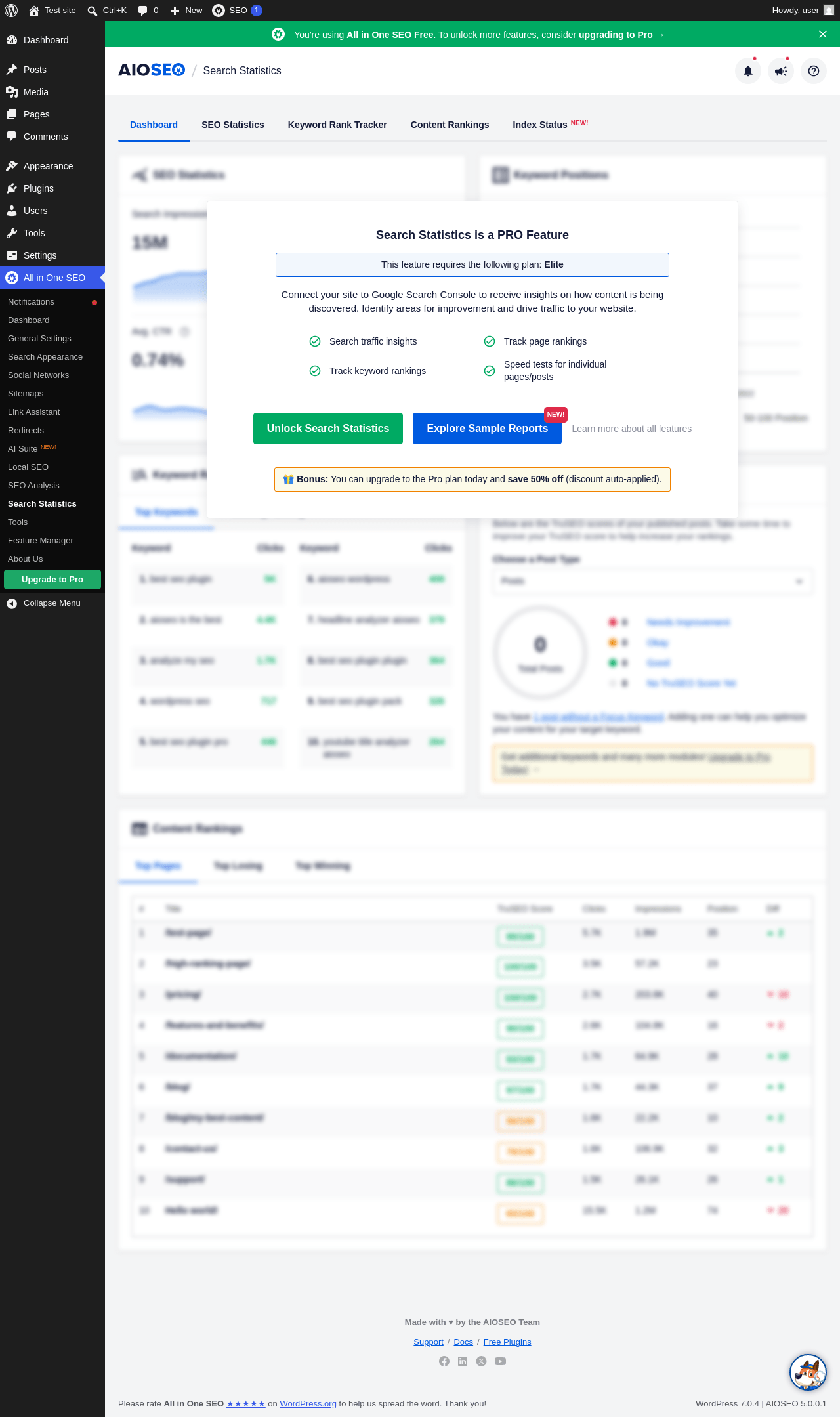Open Posts in the admin sidebar
Image resolution: width=840 pixels, height=1417 pixels.
[52, 70]
